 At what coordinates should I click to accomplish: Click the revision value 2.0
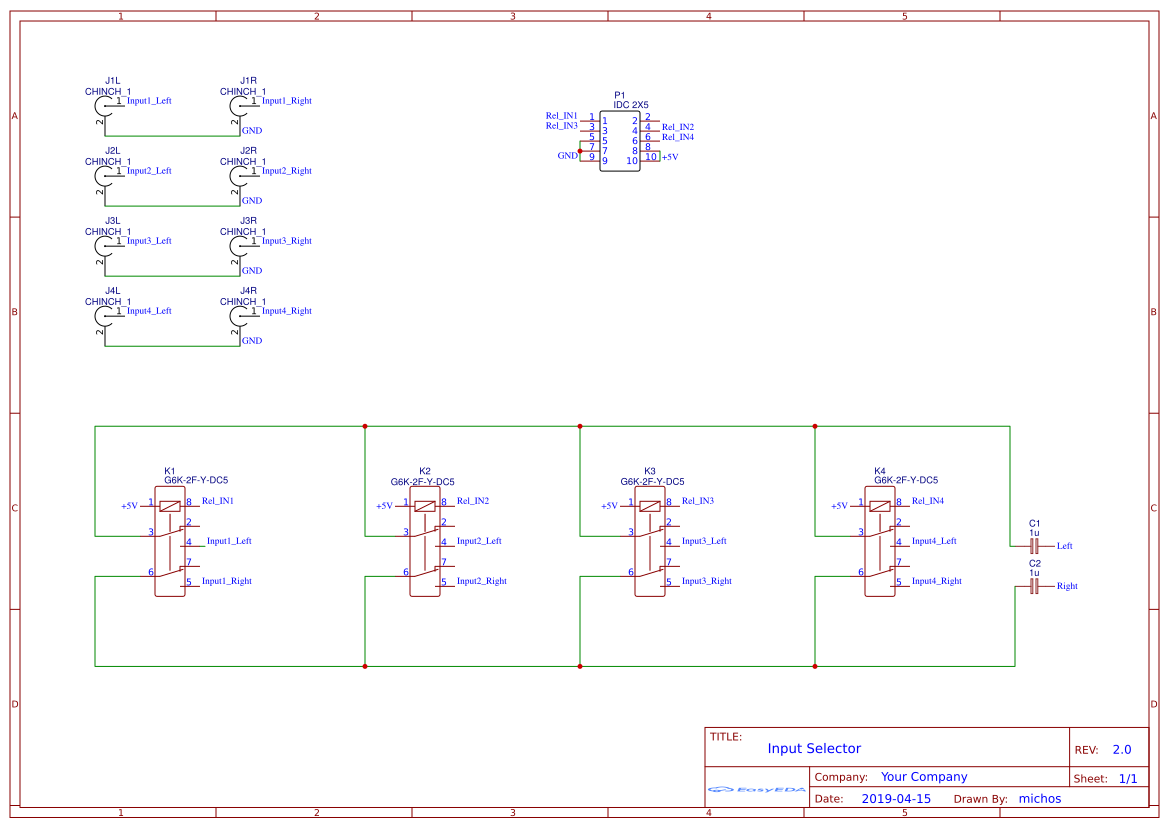click(x=1123, y=749)
